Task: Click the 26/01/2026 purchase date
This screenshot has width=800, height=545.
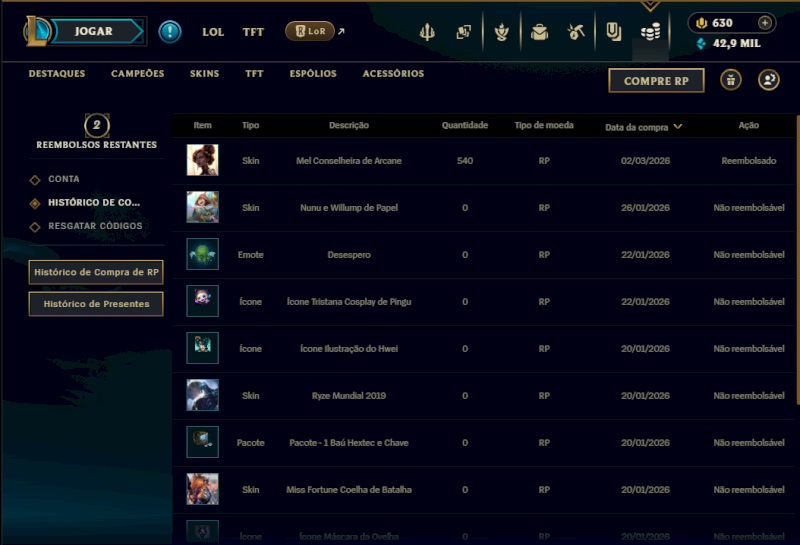Action: point(645,208)
